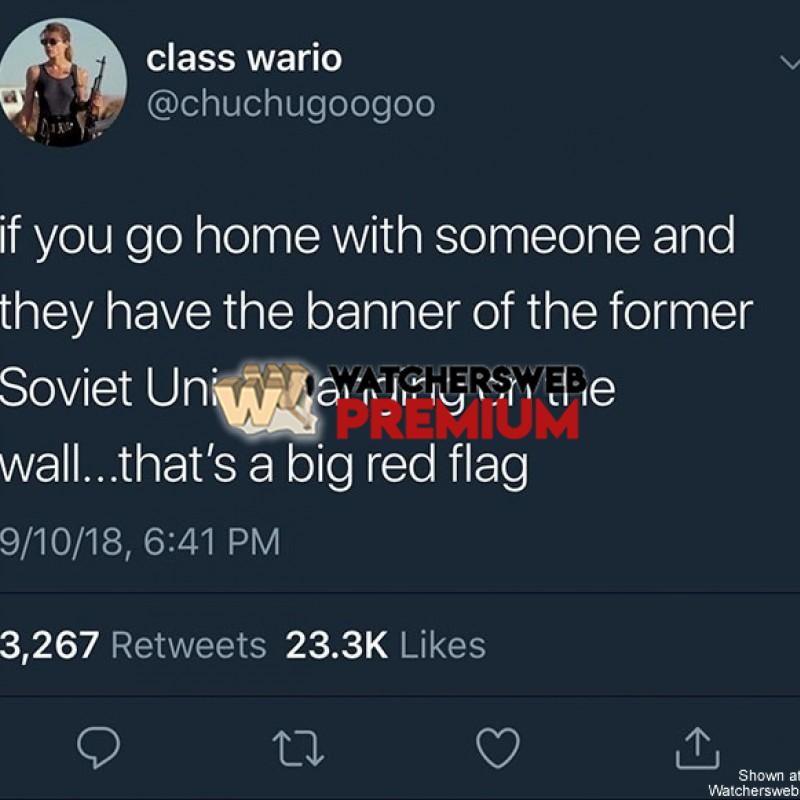
Task: Click the word Retweets label
Action: tap(189, 645)
